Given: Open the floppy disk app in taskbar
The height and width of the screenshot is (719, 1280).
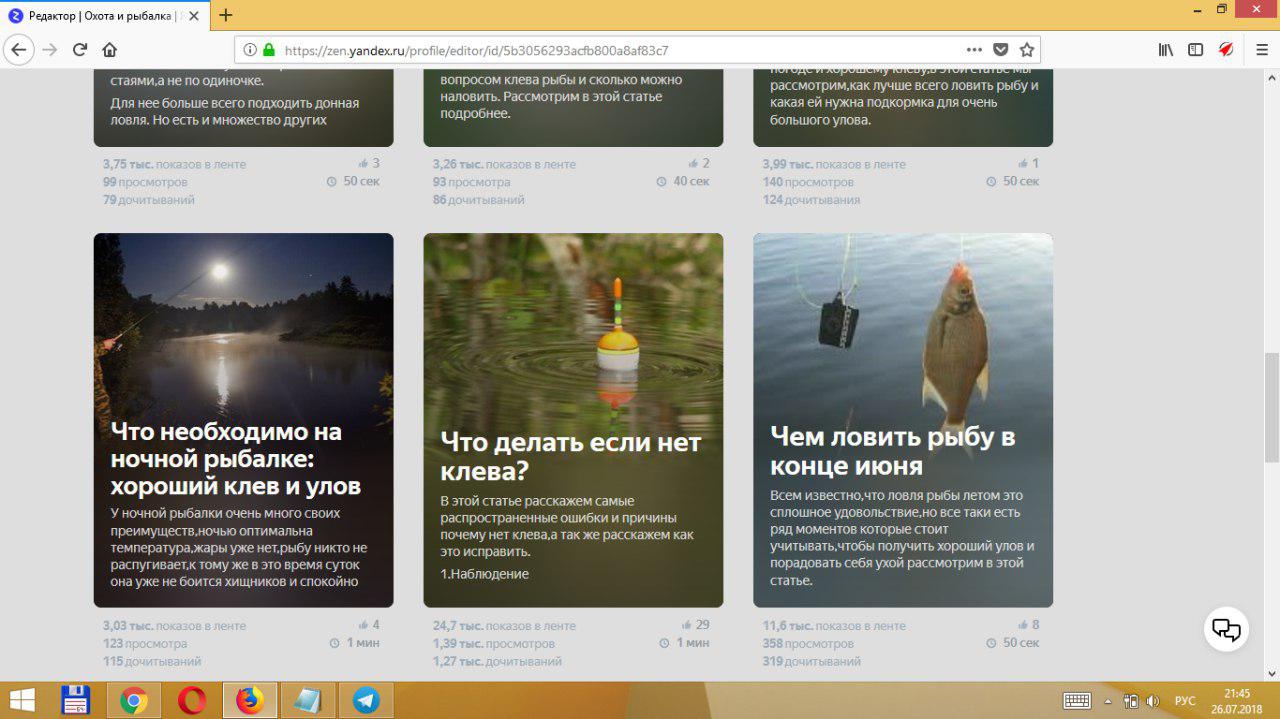Looking at the screenshot, I should [76, 700].
